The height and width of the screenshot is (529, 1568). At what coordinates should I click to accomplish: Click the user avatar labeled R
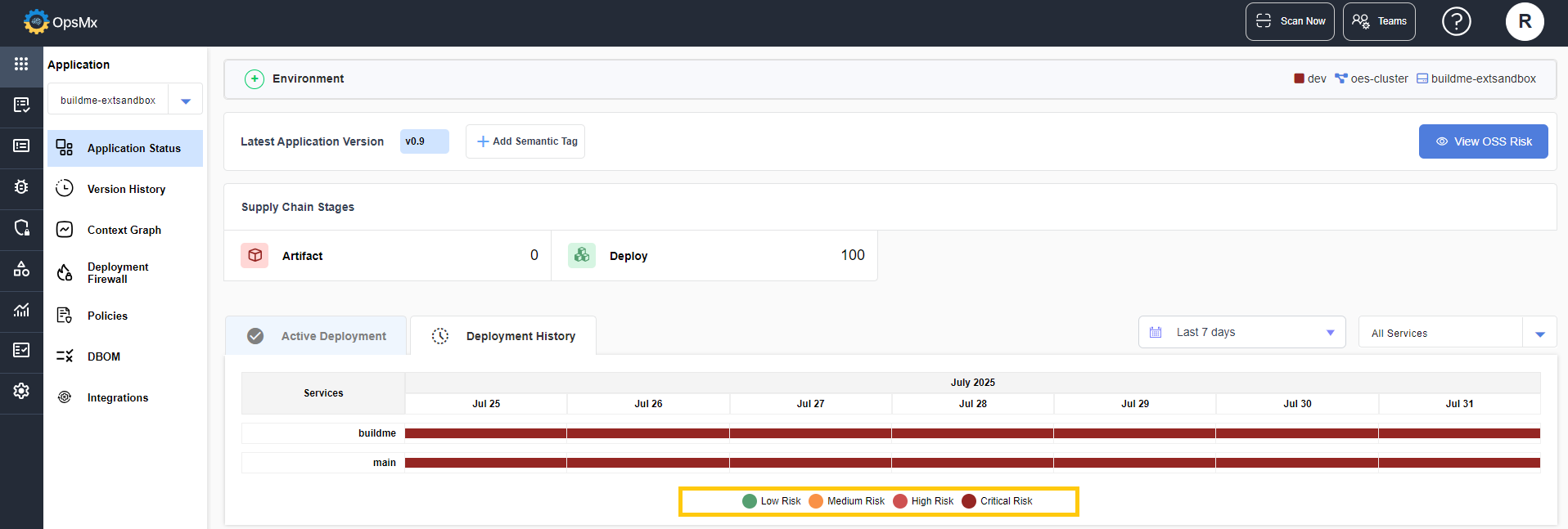click(x=1524, y=21)
